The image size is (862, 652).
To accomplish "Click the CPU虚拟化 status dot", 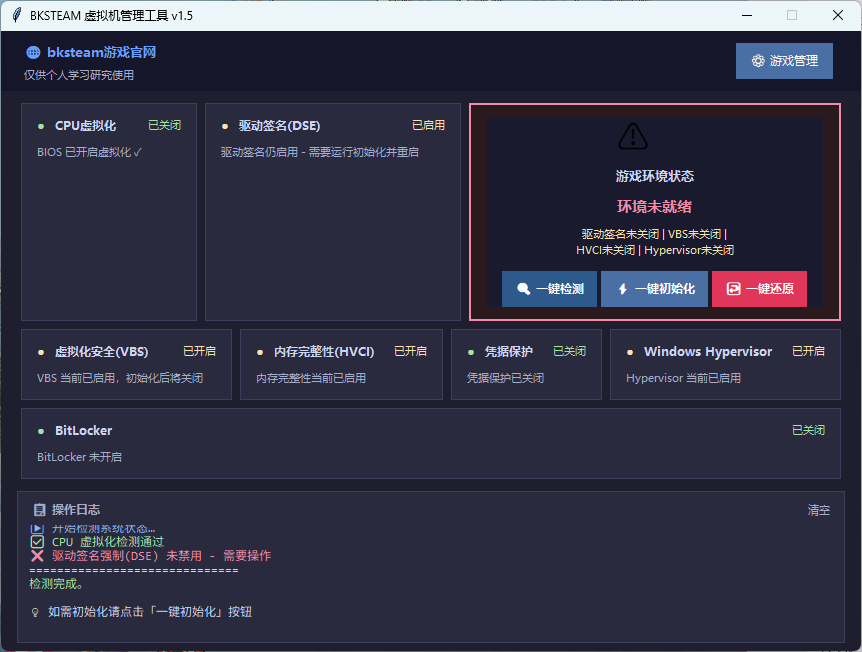I will pyautogui.click(x=41, y=126).
